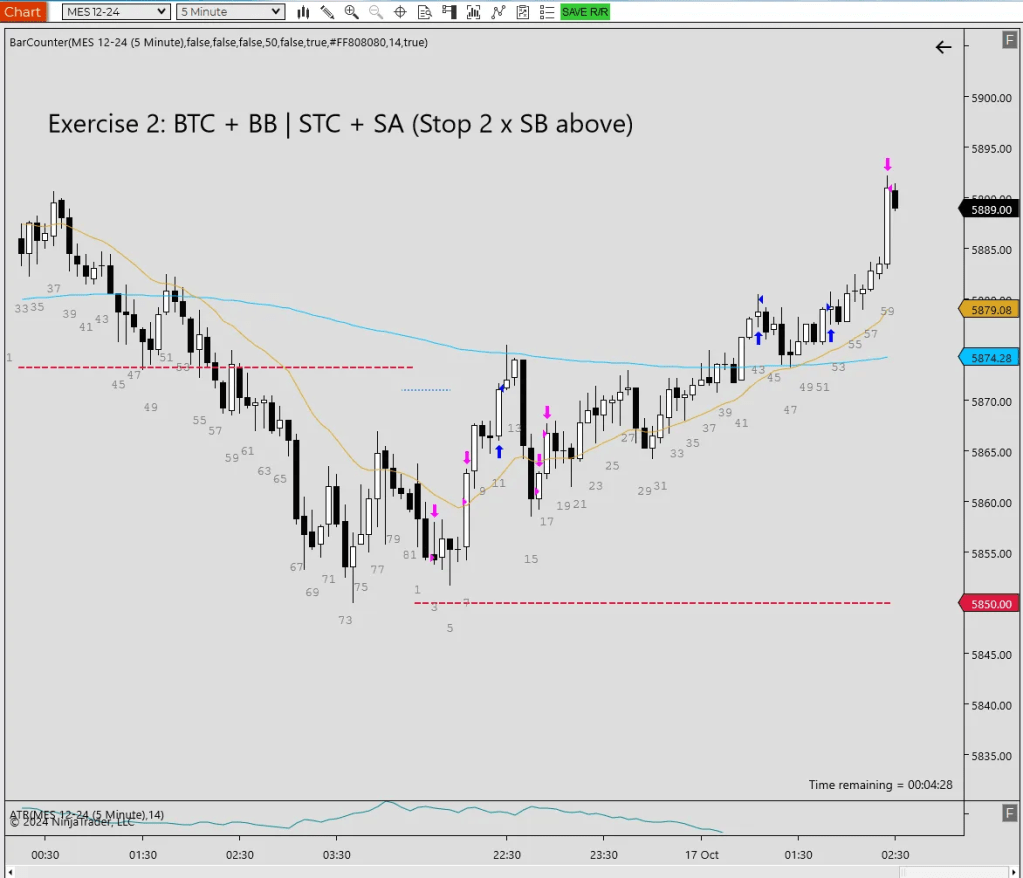
Task: Click the blue 5874.28 price marker
Action: [x=990, y=358]
